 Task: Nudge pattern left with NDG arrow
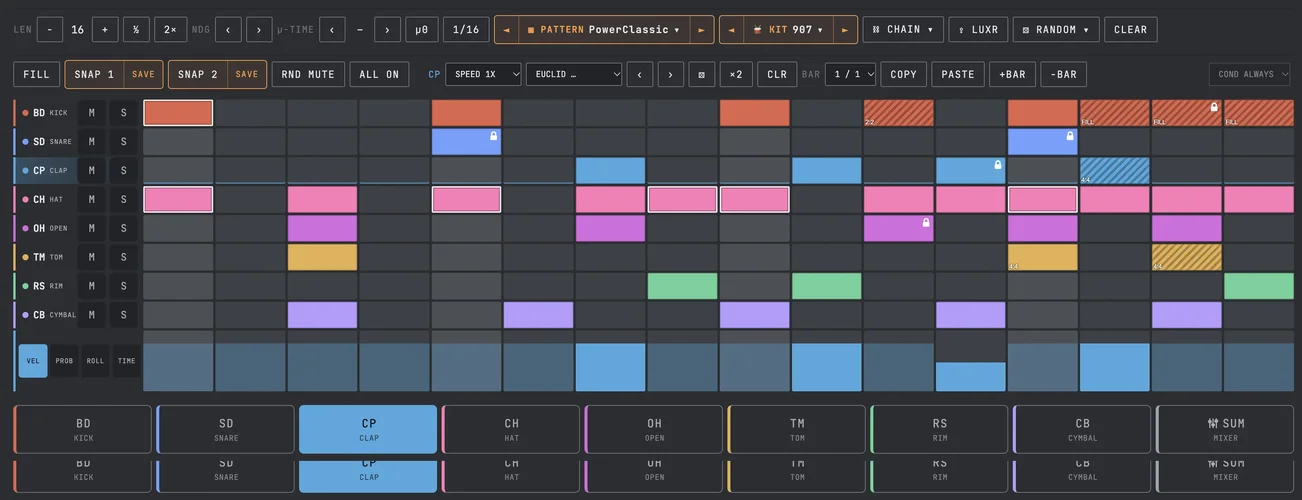(228, 29)
